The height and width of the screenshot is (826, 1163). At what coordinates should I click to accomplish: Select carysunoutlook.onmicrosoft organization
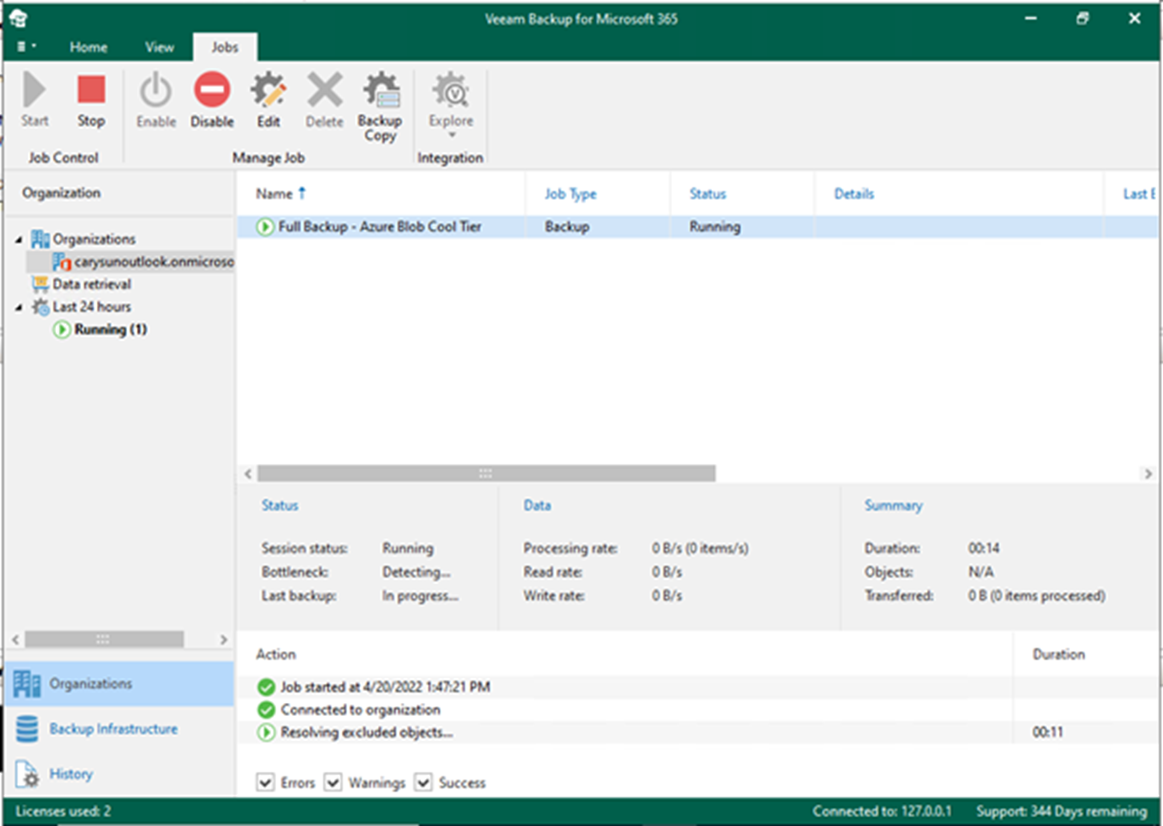tap(142, 262)
